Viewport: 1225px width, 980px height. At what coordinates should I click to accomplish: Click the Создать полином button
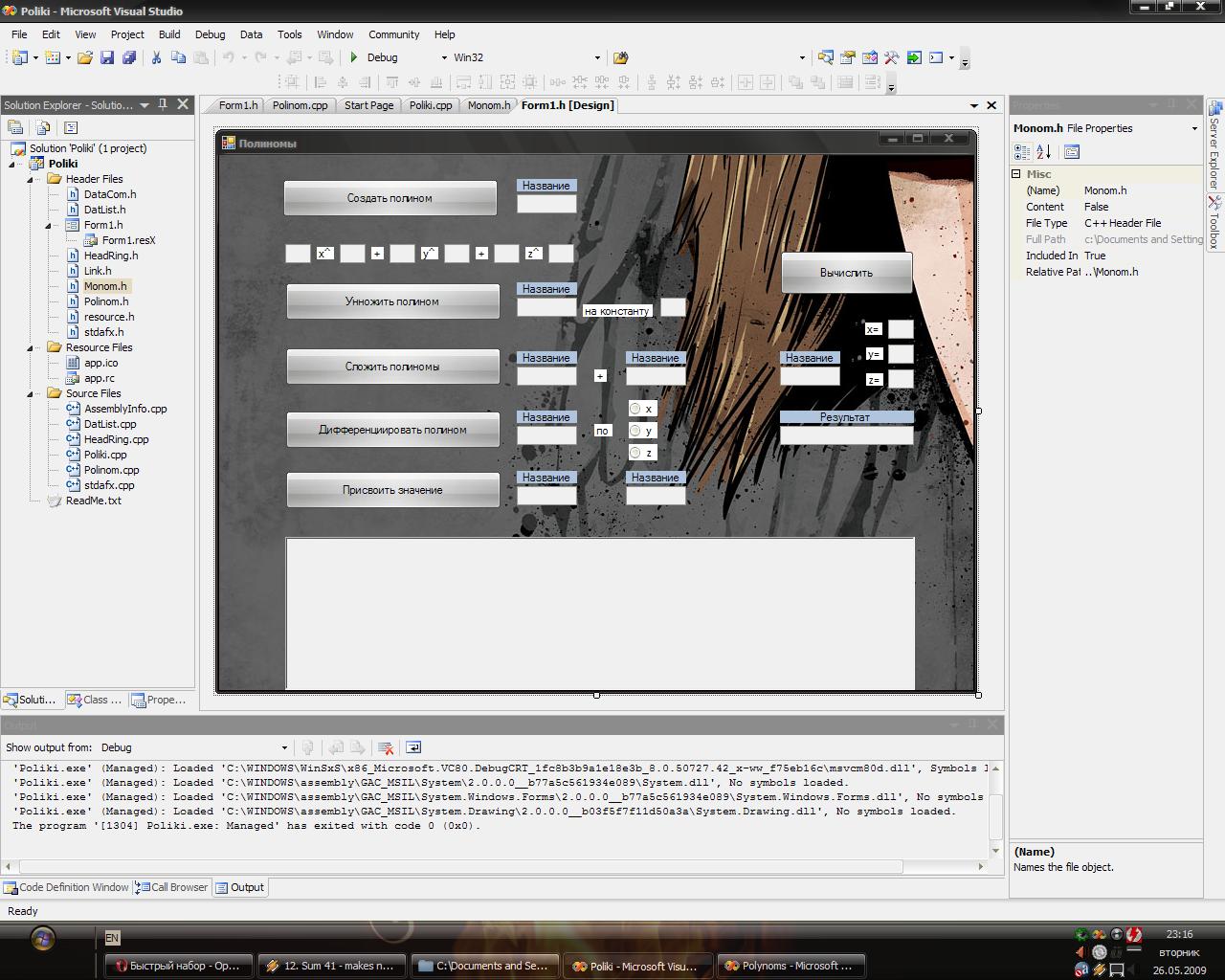coord(390,198)
